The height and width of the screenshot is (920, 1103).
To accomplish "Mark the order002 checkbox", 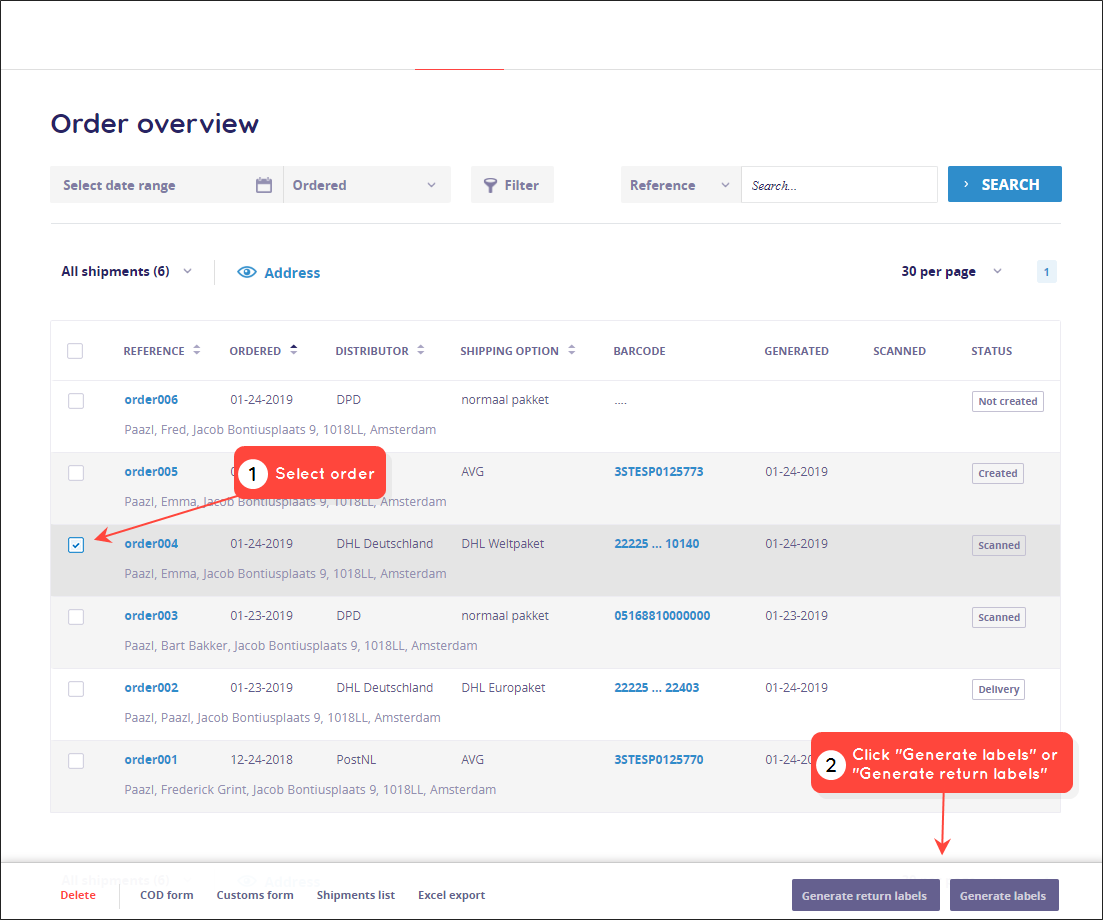I will 76,689.
